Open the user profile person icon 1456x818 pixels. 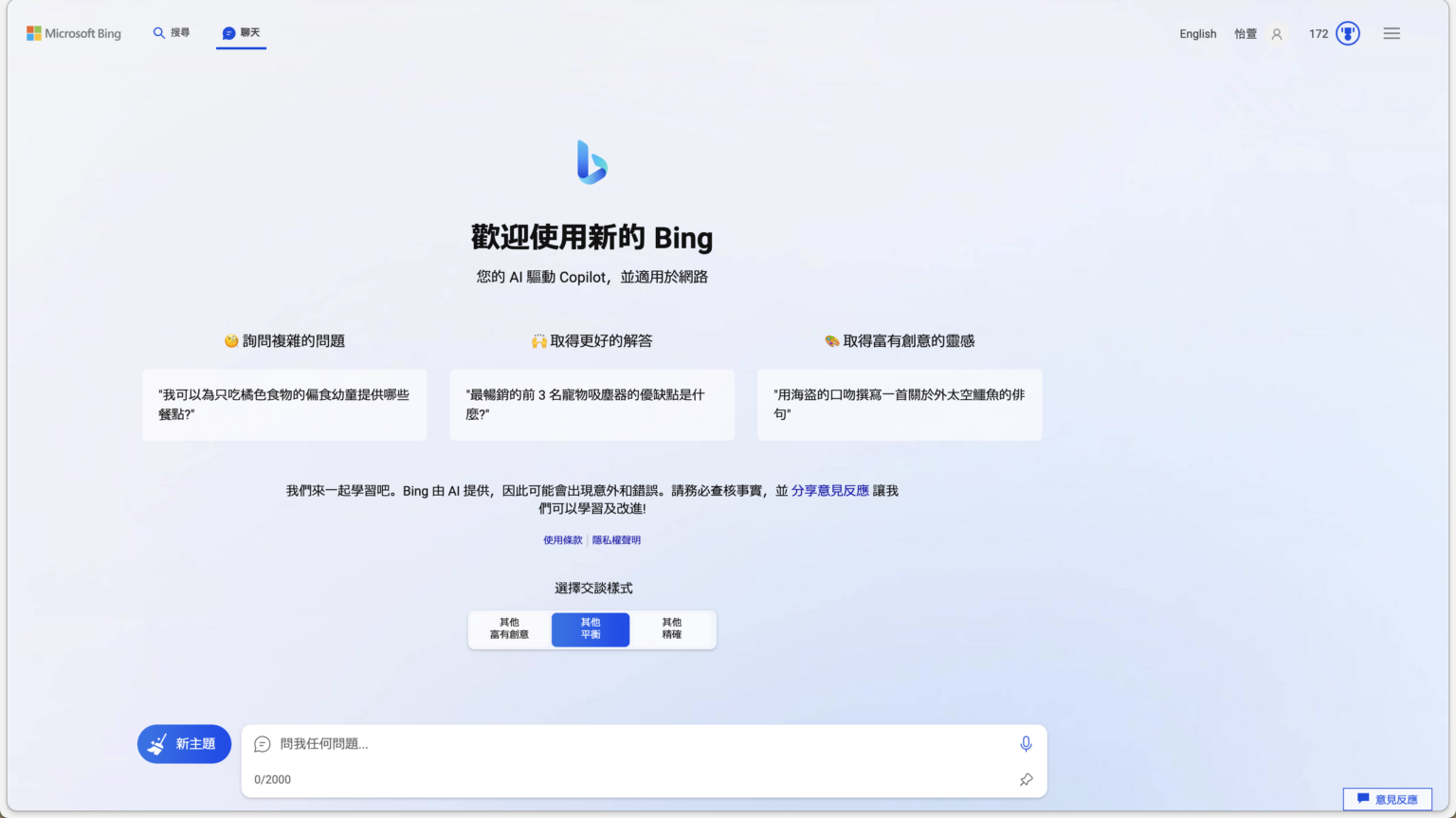click(1276, 33)
